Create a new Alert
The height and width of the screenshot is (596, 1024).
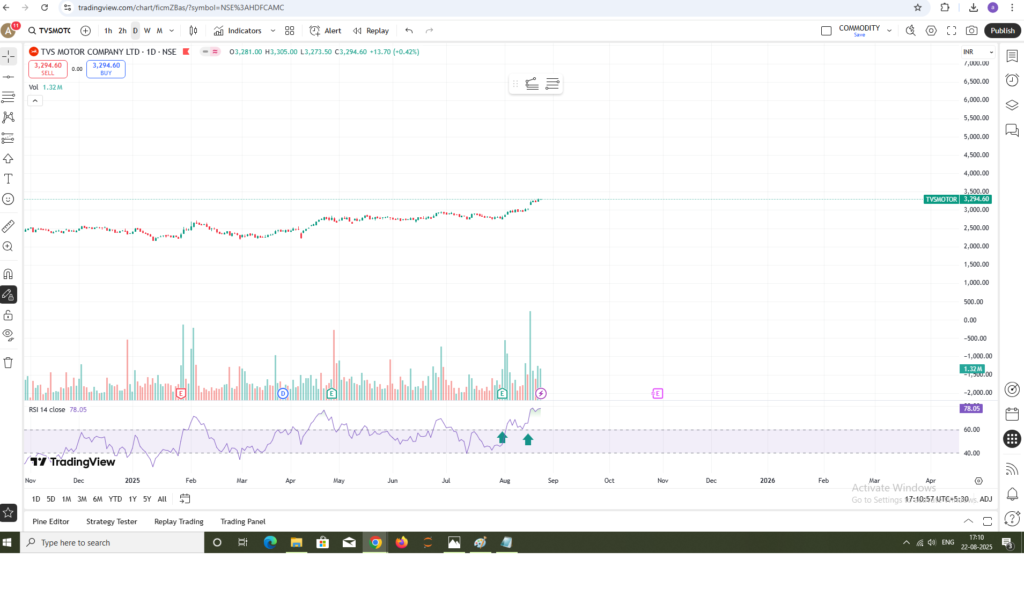(325, 31)
